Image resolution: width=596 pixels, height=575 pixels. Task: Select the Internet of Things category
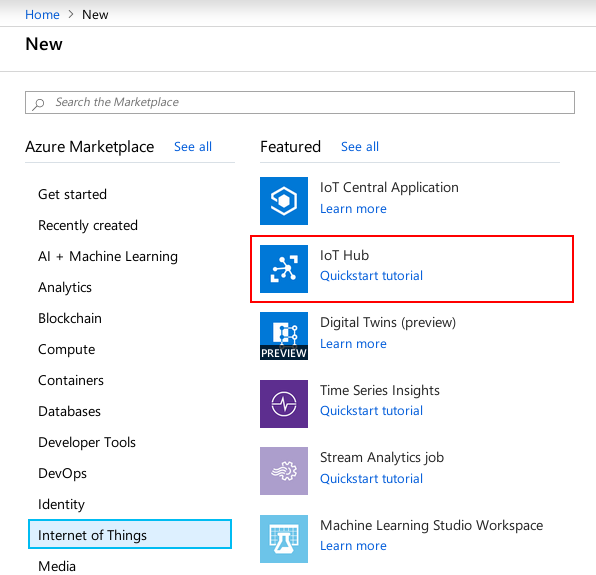(x=130, y=534)
